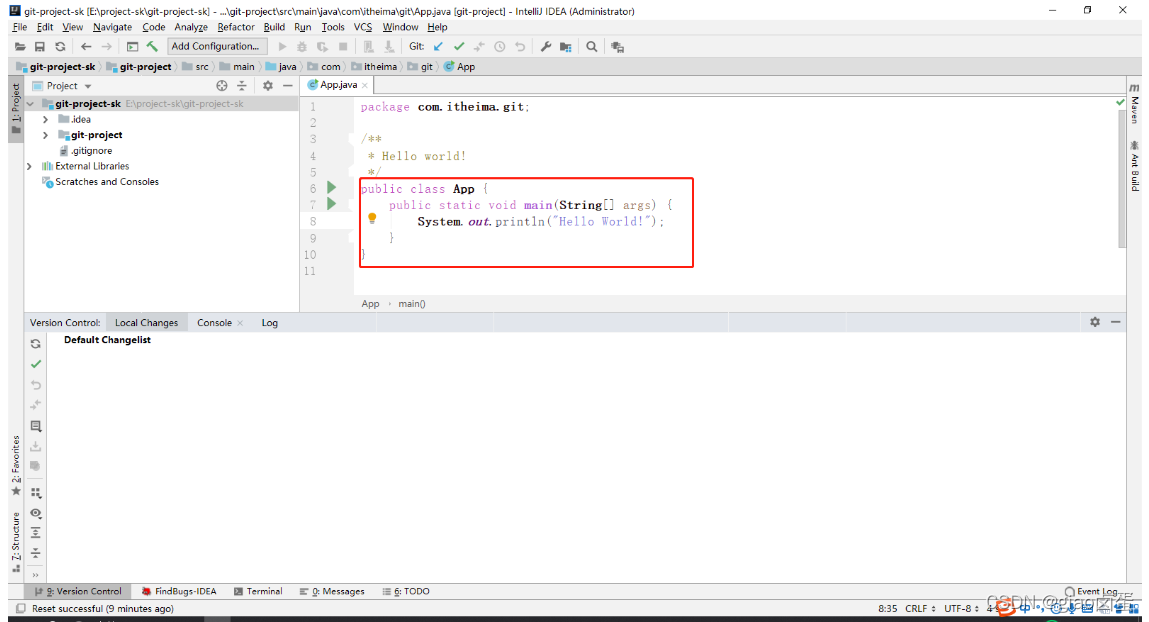This screenshot has height=622, width=1149.
Task: Open the Analyze menu
Action: tap(191, 27)
